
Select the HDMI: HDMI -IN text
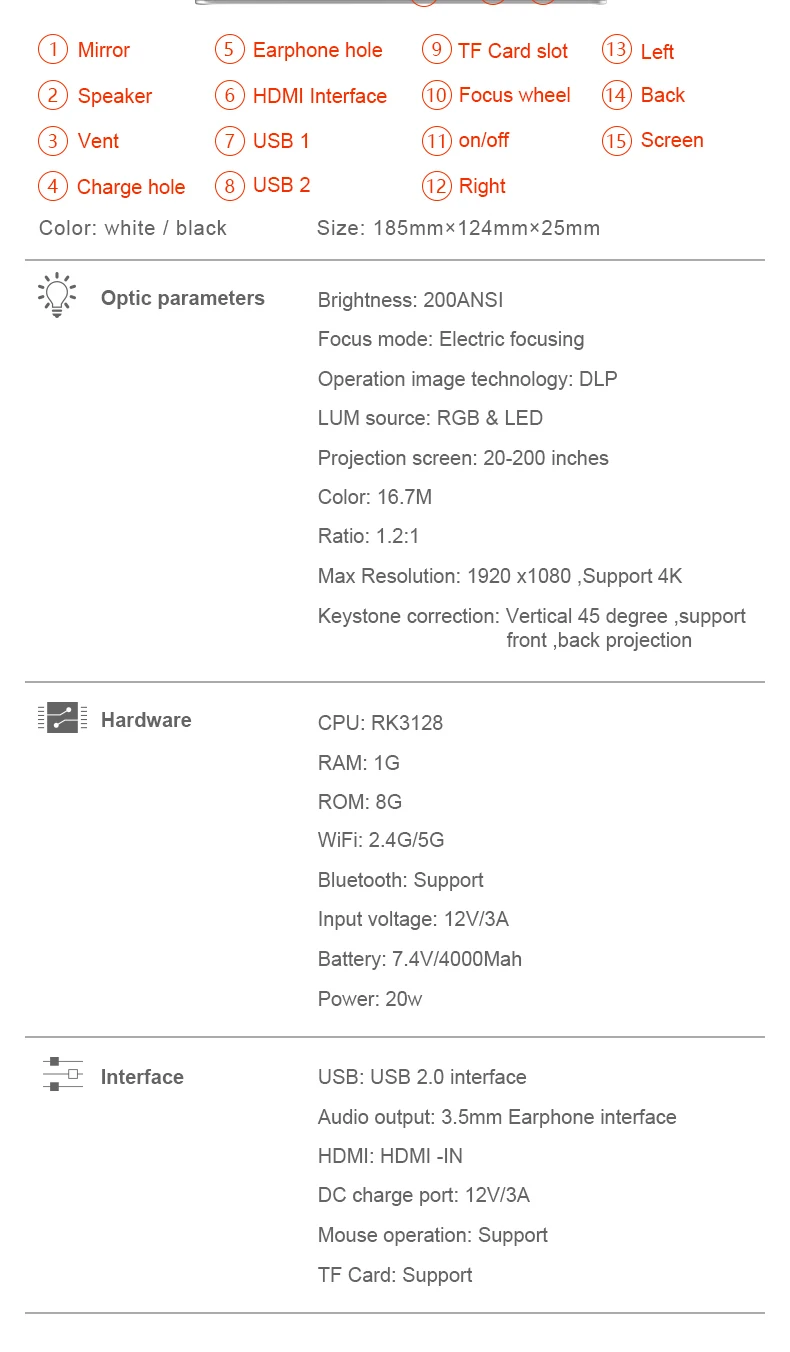pos(390,1156)
